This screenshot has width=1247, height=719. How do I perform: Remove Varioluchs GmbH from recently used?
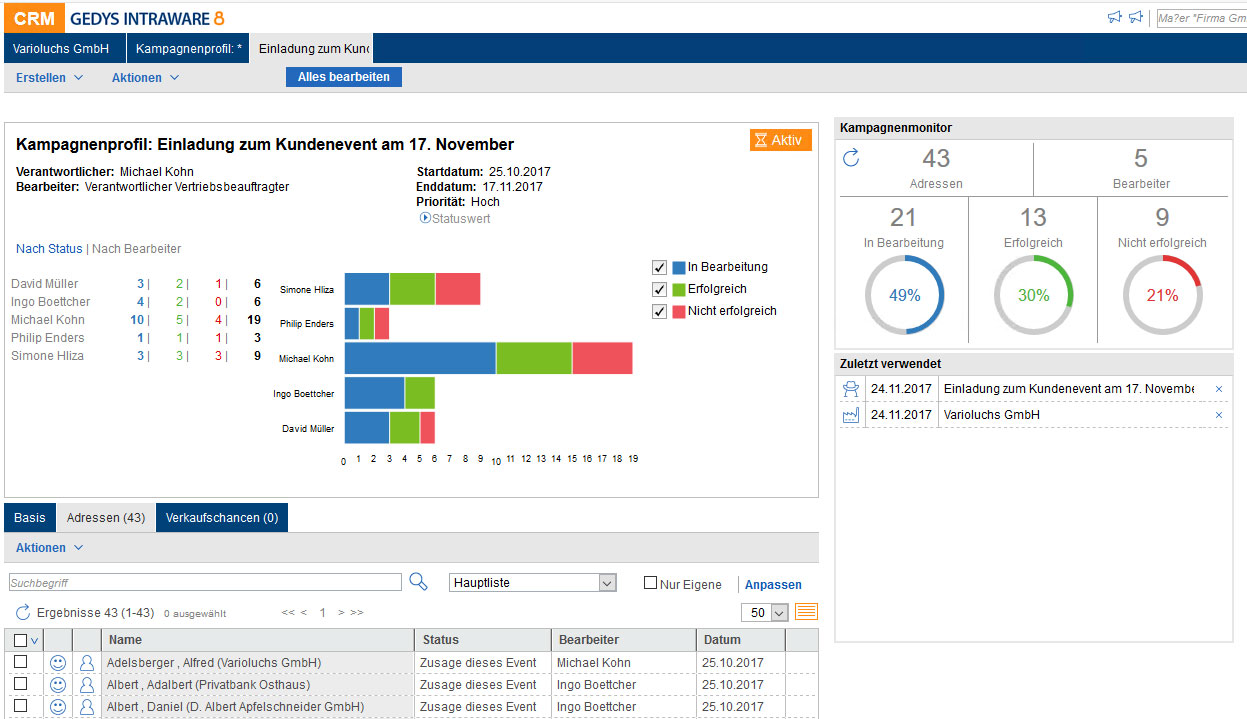pos(1218,415)
